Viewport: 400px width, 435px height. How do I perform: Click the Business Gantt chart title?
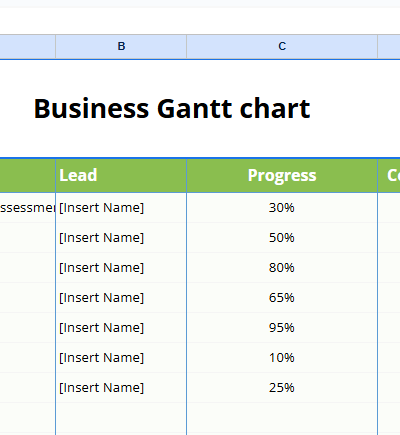click(x=172, y=109)
